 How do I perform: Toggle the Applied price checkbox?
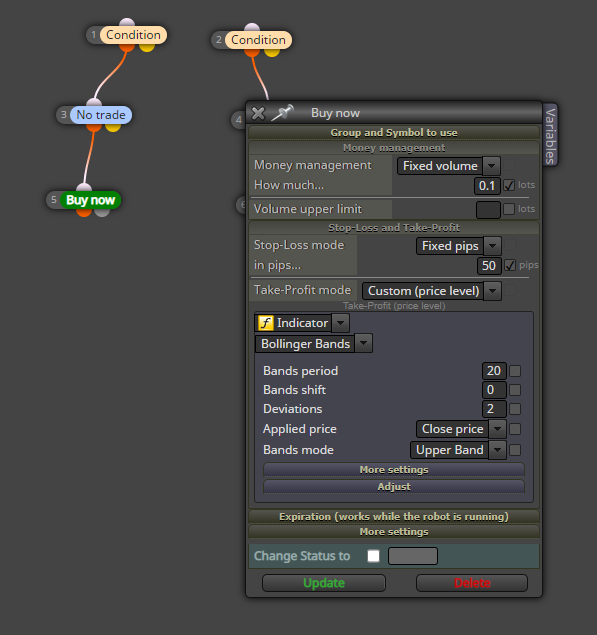click(x=515, y=429)
